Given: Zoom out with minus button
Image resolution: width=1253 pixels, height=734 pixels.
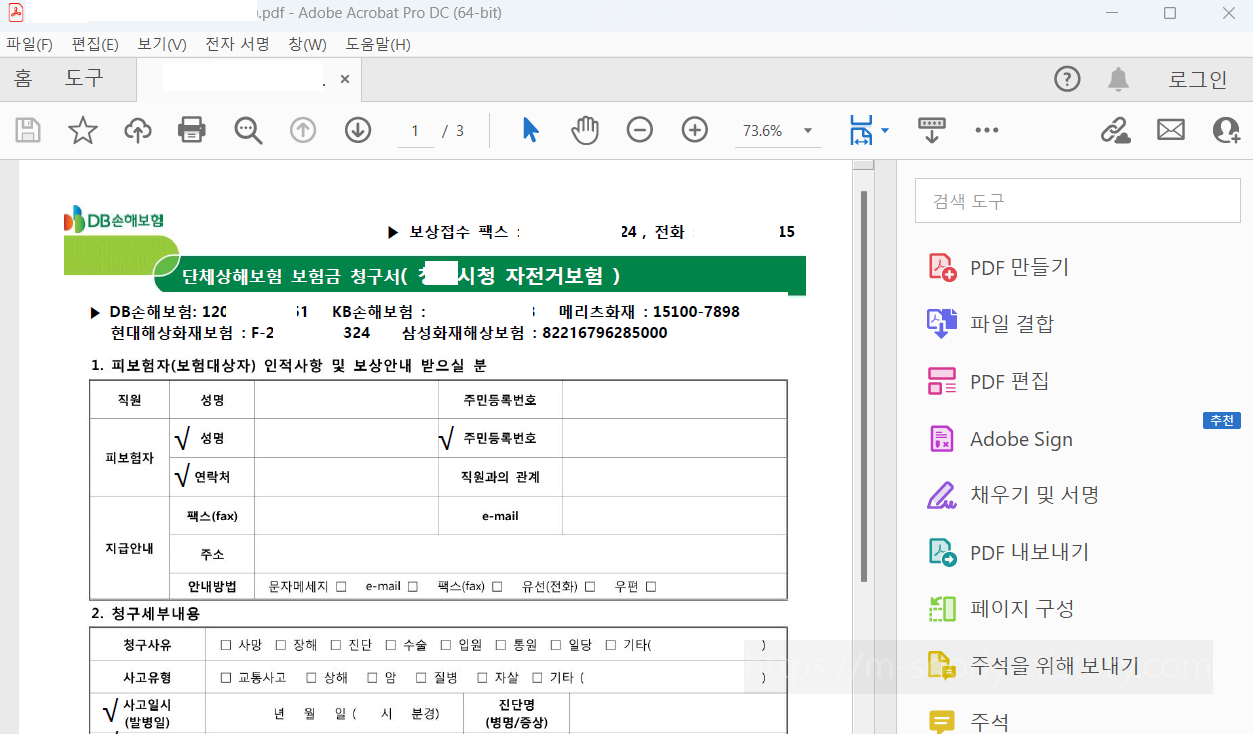Looking at the screenshot, I should [640, 130].
